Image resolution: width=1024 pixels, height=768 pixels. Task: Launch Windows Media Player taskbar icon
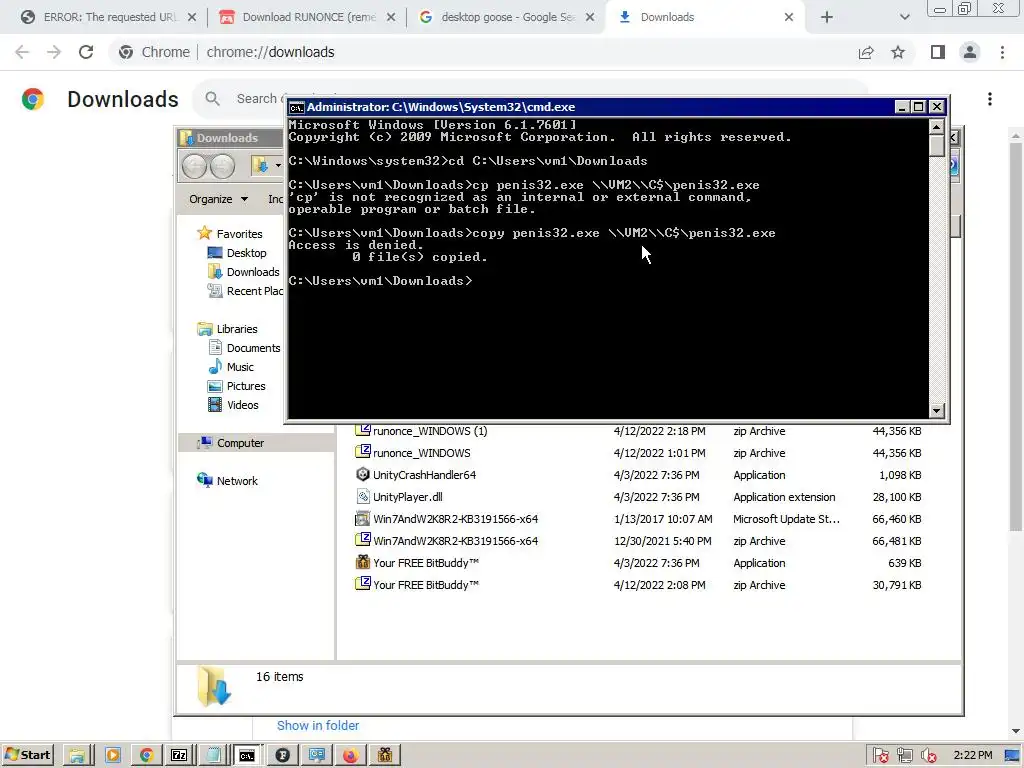coord(112,756)
